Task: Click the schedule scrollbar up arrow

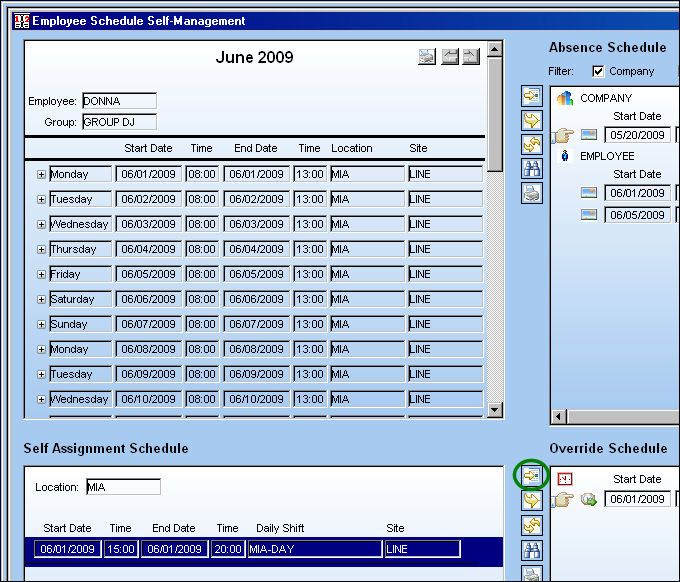Action: tap(495, 49)
